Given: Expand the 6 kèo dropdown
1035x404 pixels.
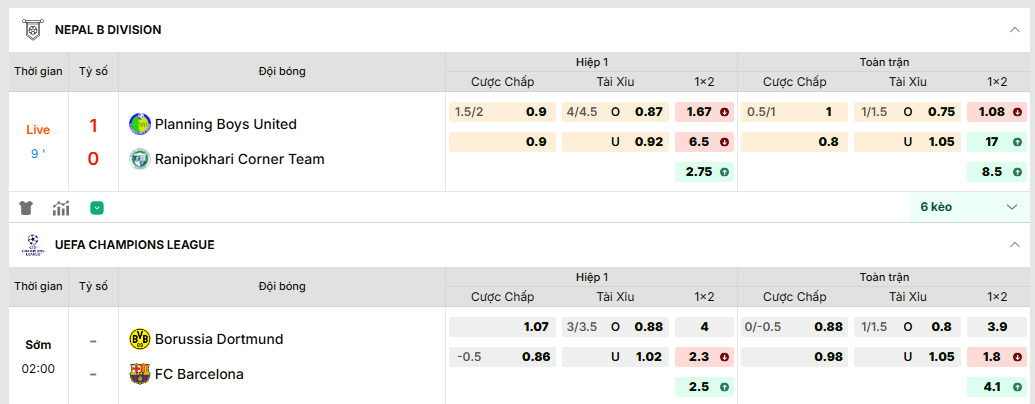Looking at the screenshot, I should (x=967, y=207).
